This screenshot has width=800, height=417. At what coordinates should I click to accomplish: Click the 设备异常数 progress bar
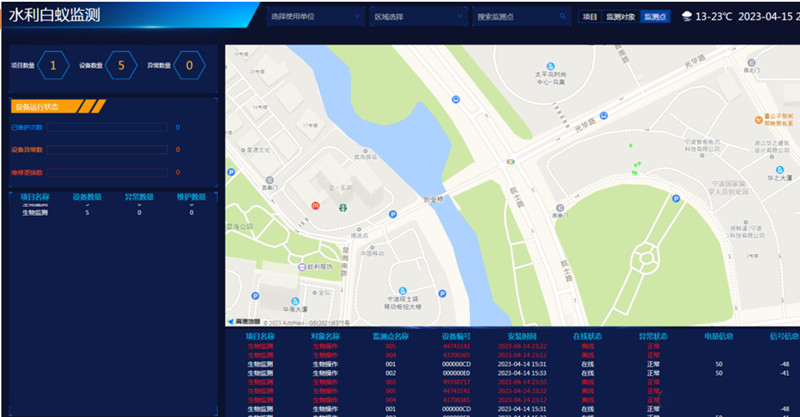tap(108, 149)
